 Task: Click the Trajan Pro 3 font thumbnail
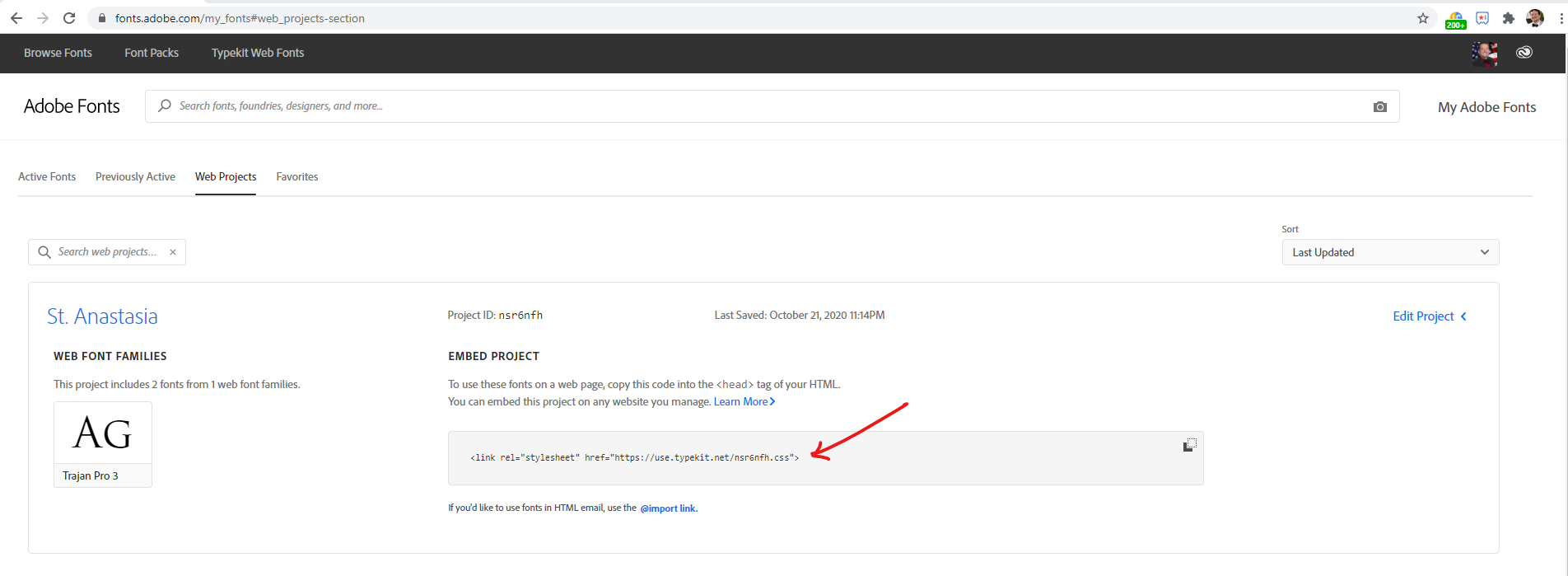103,434
